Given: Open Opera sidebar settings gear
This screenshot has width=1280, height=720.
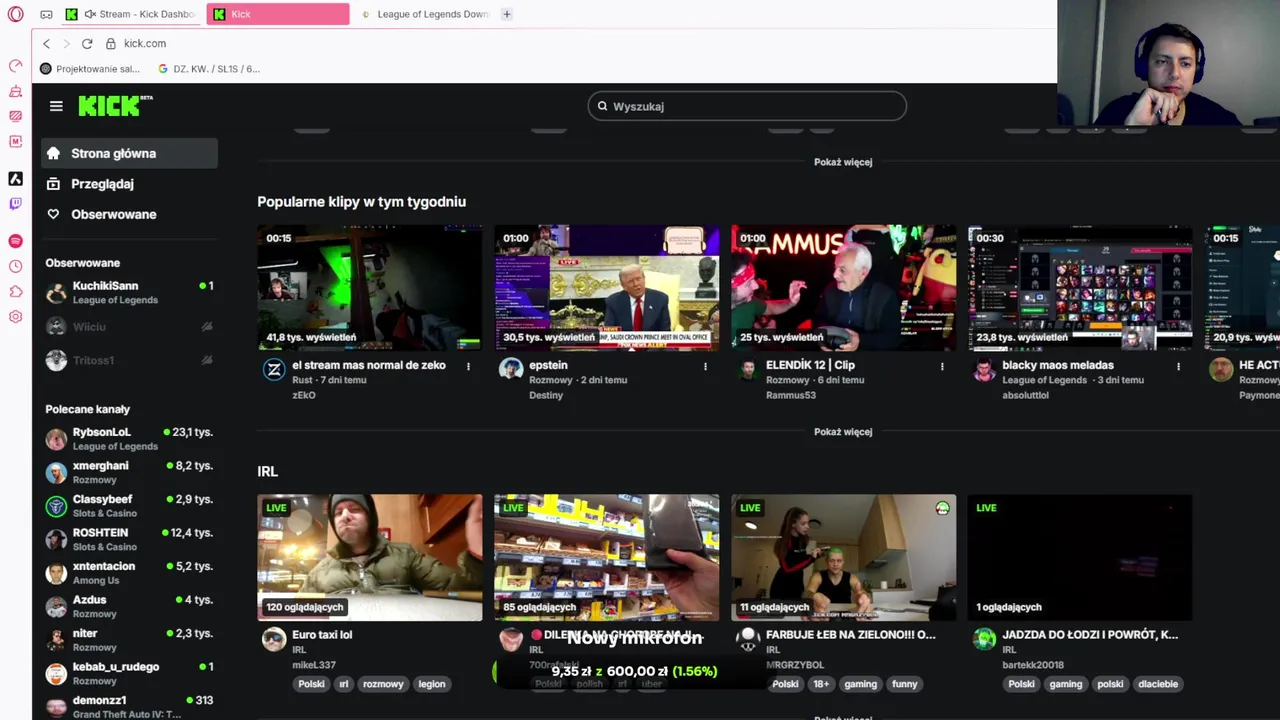Looking at the screenshot, I should [15, 316].
